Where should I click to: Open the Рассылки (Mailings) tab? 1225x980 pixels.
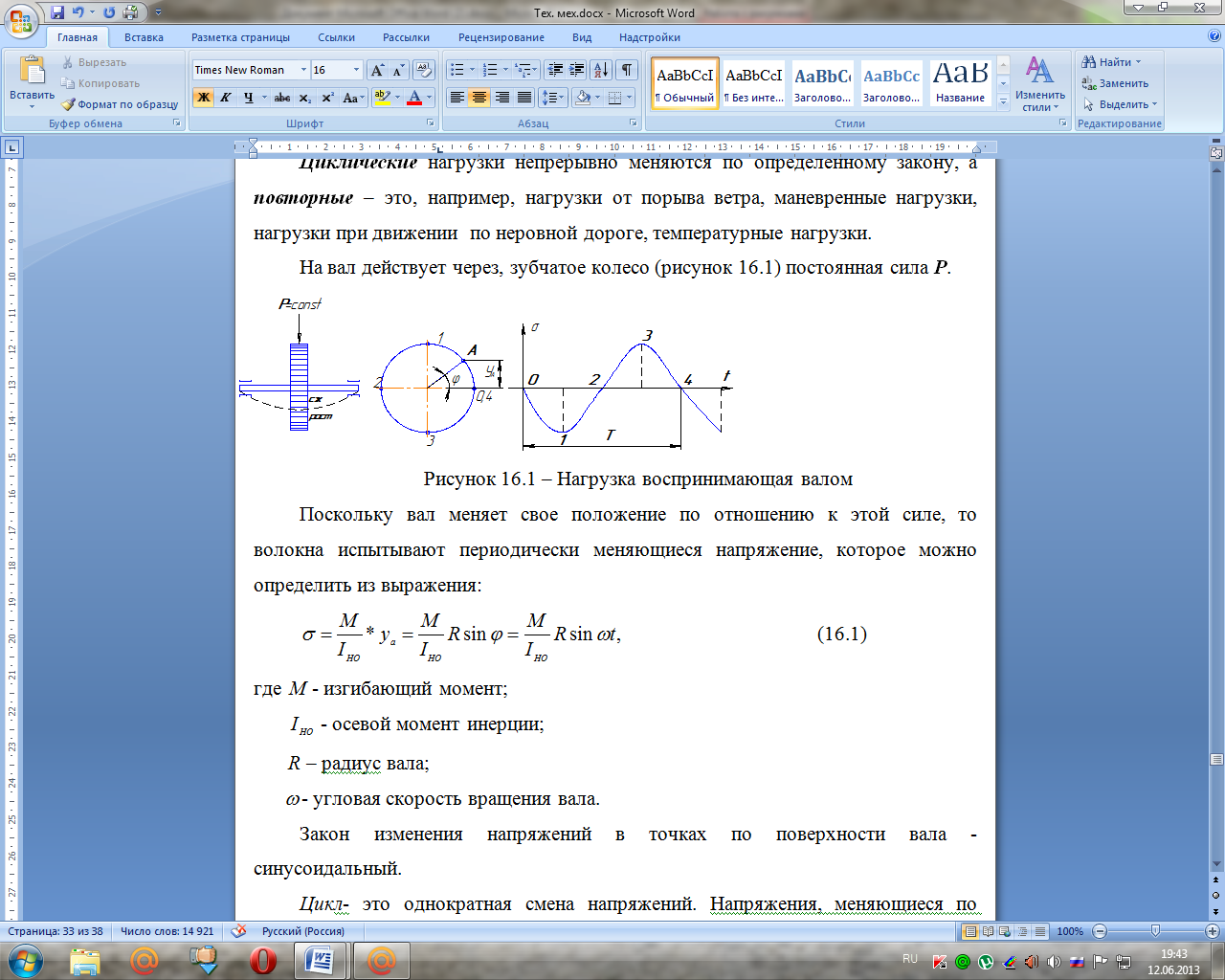point(406,37)
